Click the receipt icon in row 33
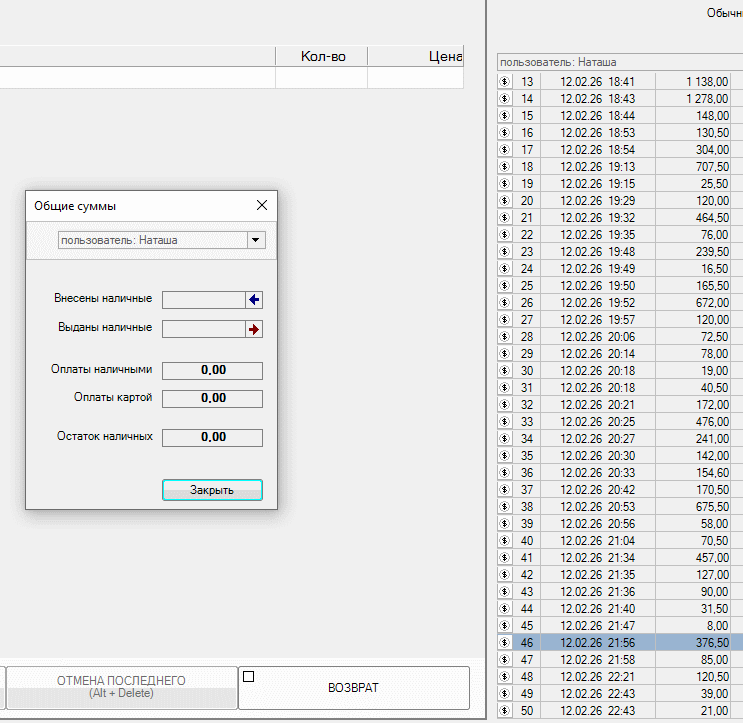The image size is (743, 723). click(505, 422)
